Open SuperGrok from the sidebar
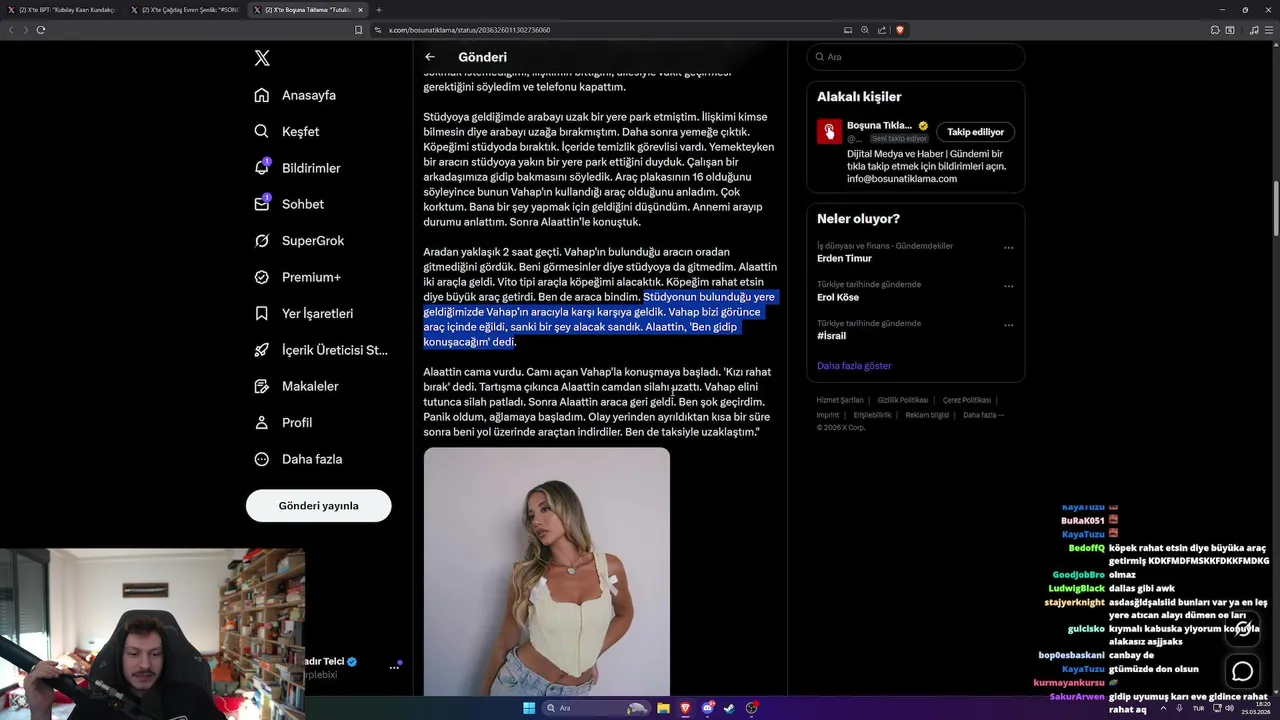 click(x=299, y=241)
